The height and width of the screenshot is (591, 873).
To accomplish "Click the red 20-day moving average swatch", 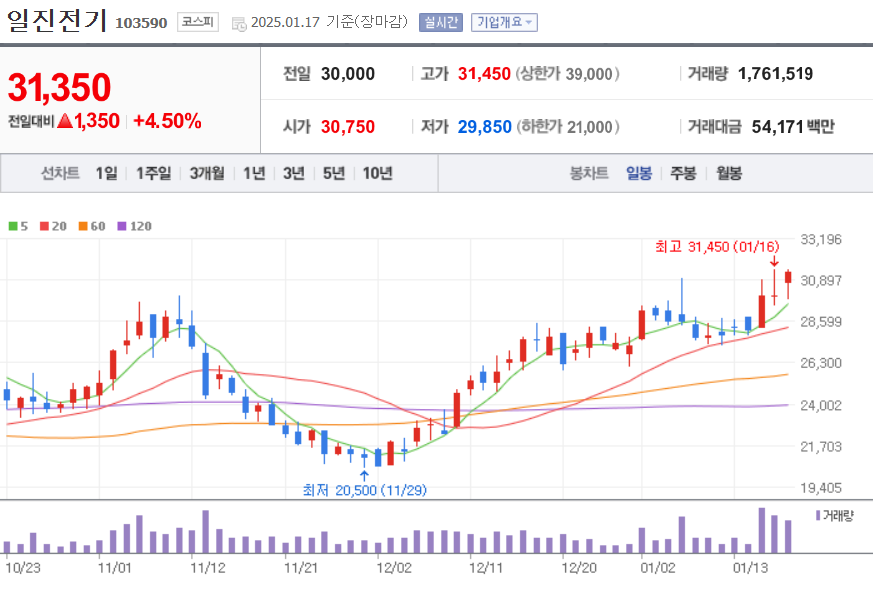I will [45, 226].
